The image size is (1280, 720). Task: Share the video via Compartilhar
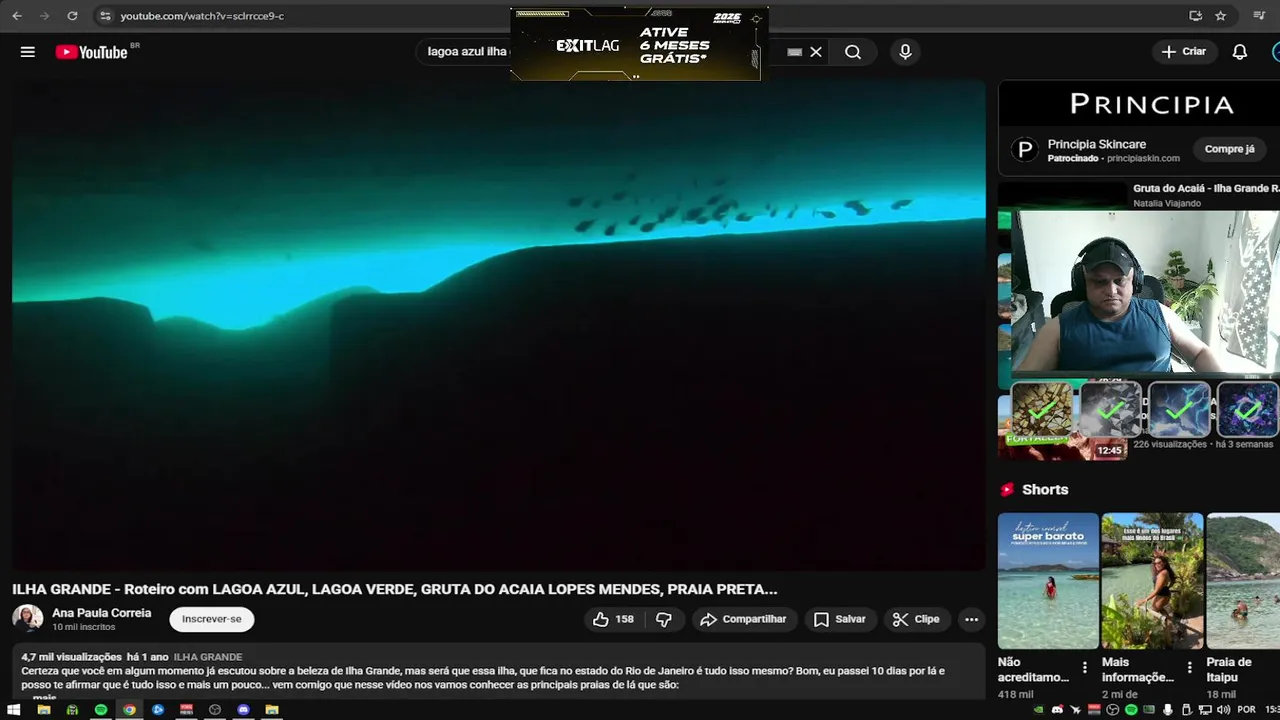click(x=743, y=619)
